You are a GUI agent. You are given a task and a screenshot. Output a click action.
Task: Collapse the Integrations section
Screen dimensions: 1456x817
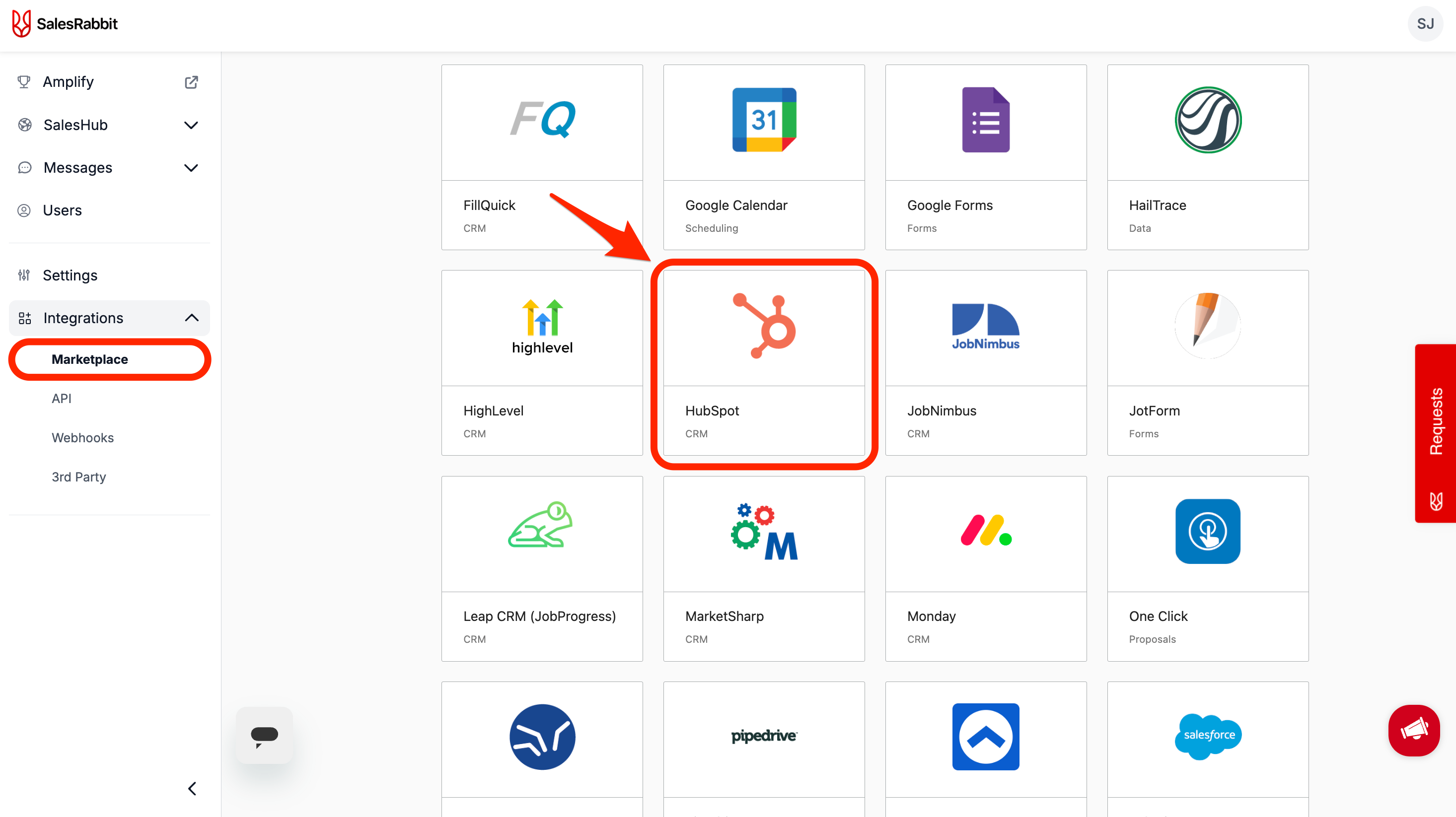pos(191,318)
